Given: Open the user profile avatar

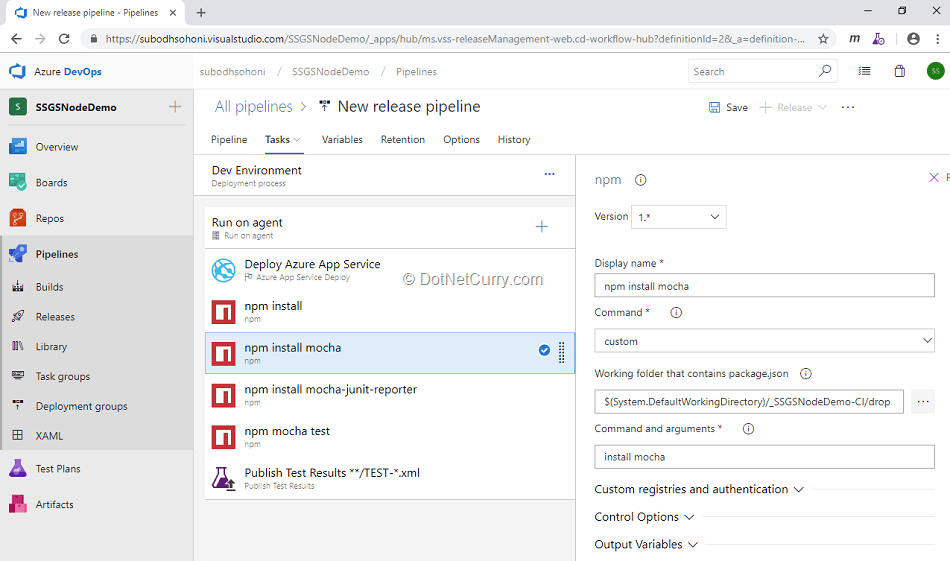Looking at the screenshot, I should tap(935, 71).
